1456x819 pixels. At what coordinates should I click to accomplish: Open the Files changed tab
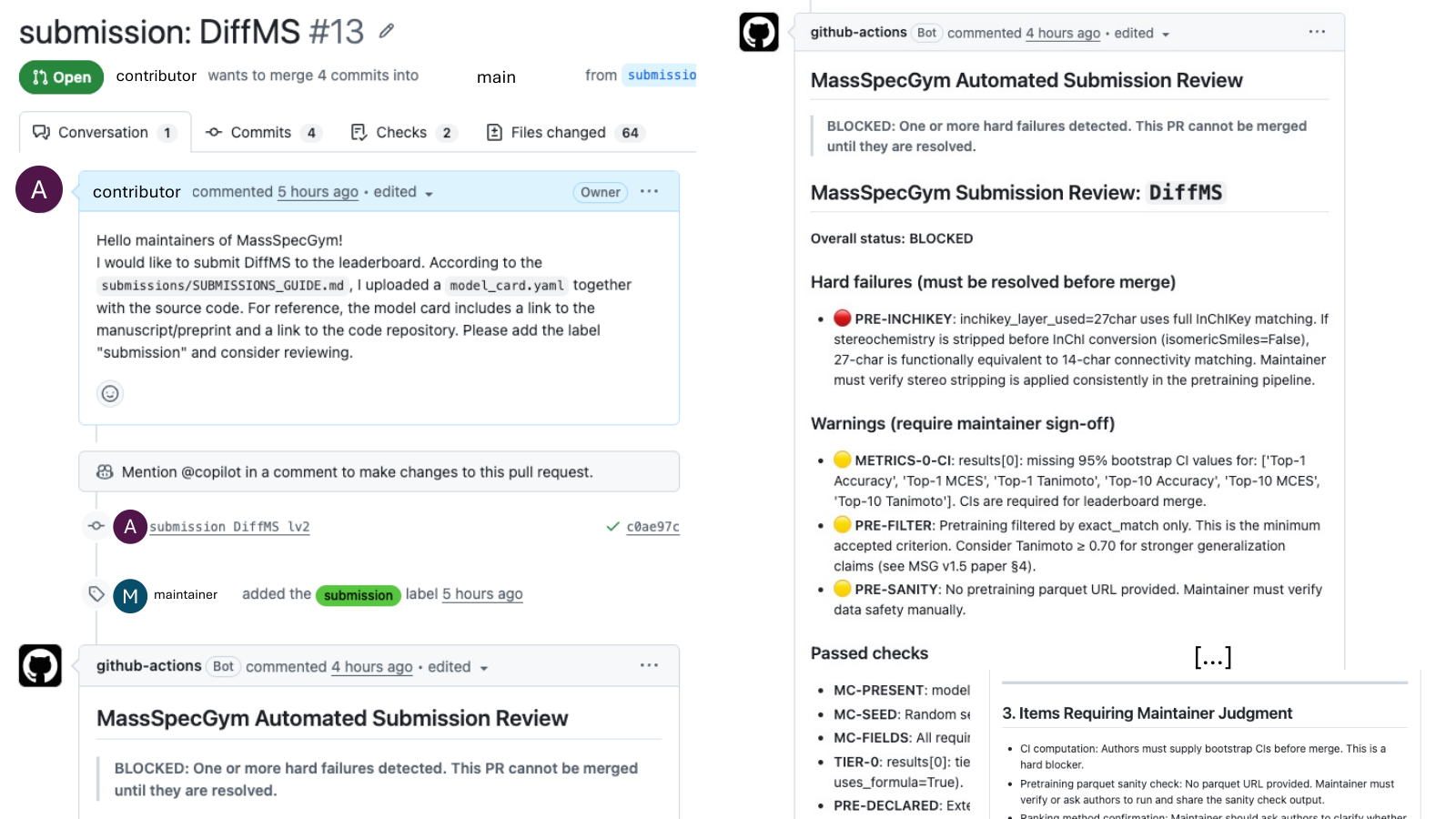coord(565,133)
